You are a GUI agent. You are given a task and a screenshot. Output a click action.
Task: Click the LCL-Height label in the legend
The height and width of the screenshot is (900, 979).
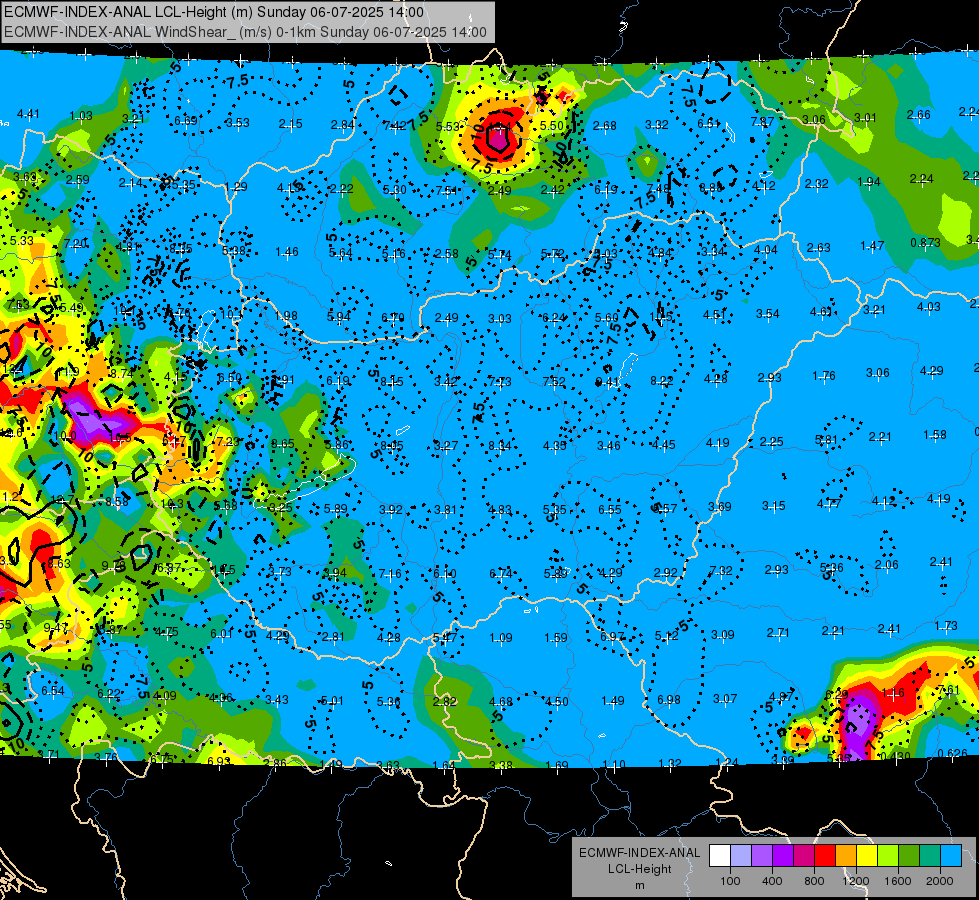tap(639, 869)
